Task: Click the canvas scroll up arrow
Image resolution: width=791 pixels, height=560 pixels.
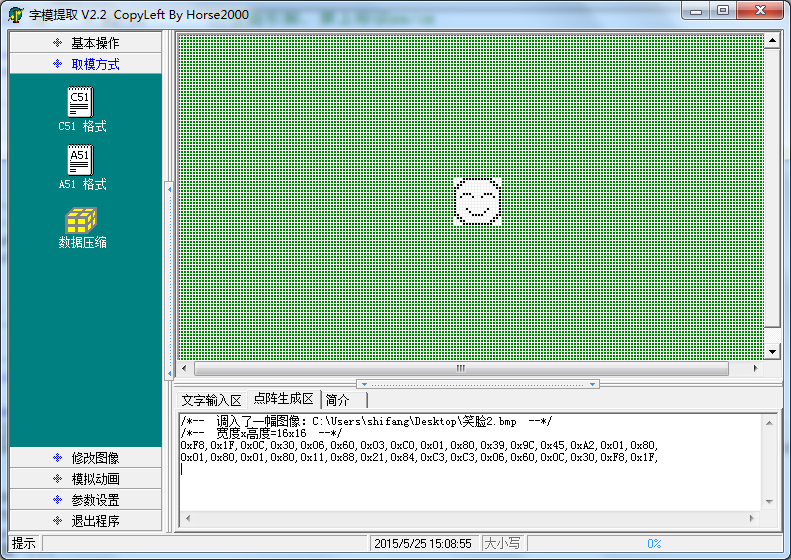Action: tap(772, 40)
